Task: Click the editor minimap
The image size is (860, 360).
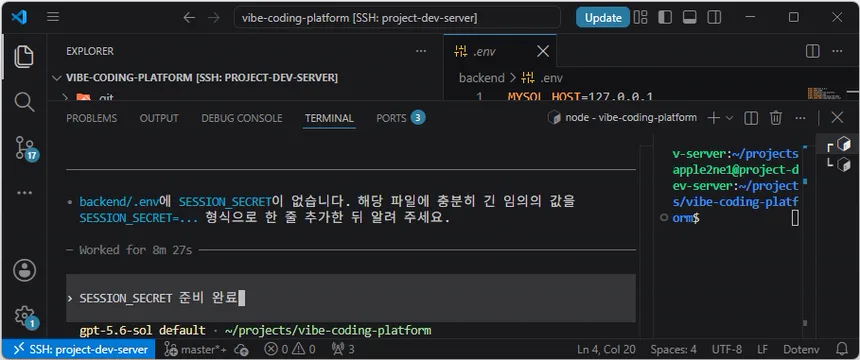Action: coord(825,93)
